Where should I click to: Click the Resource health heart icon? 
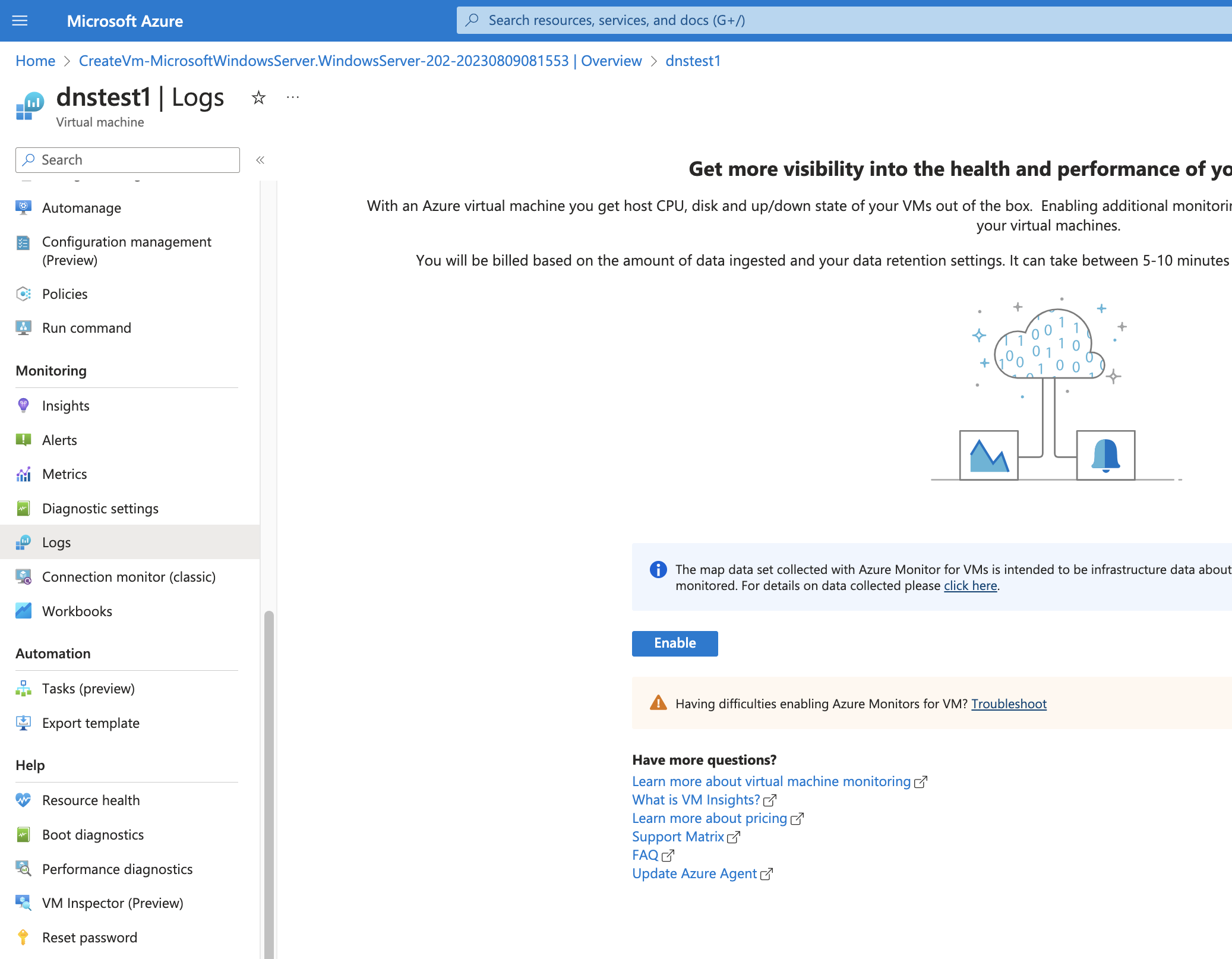click(23, 800)
